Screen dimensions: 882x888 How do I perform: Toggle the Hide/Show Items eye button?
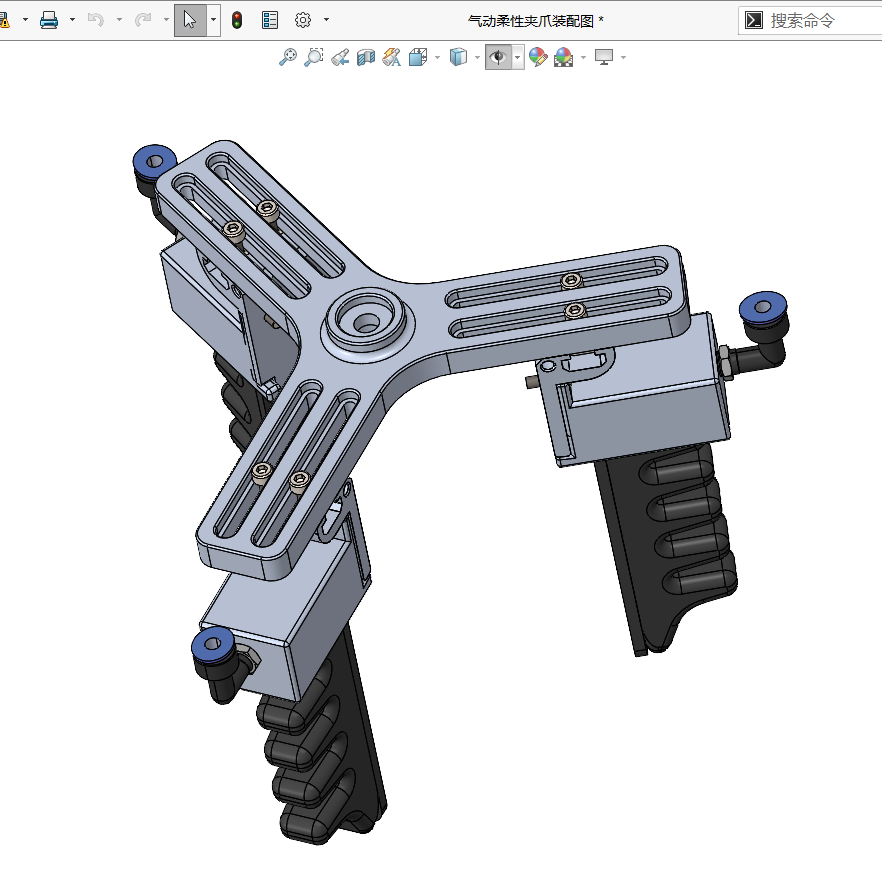(498, 57)
